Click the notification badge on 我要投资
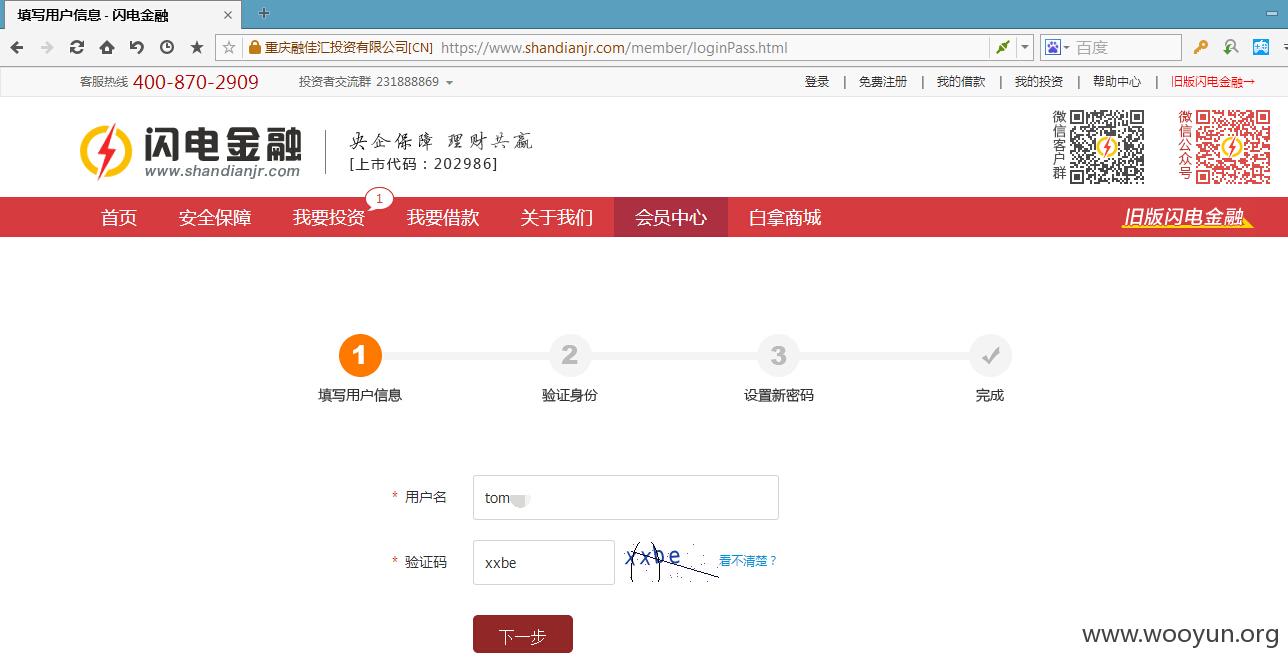Screen dimensions: 1288x663 pos(379,198)
